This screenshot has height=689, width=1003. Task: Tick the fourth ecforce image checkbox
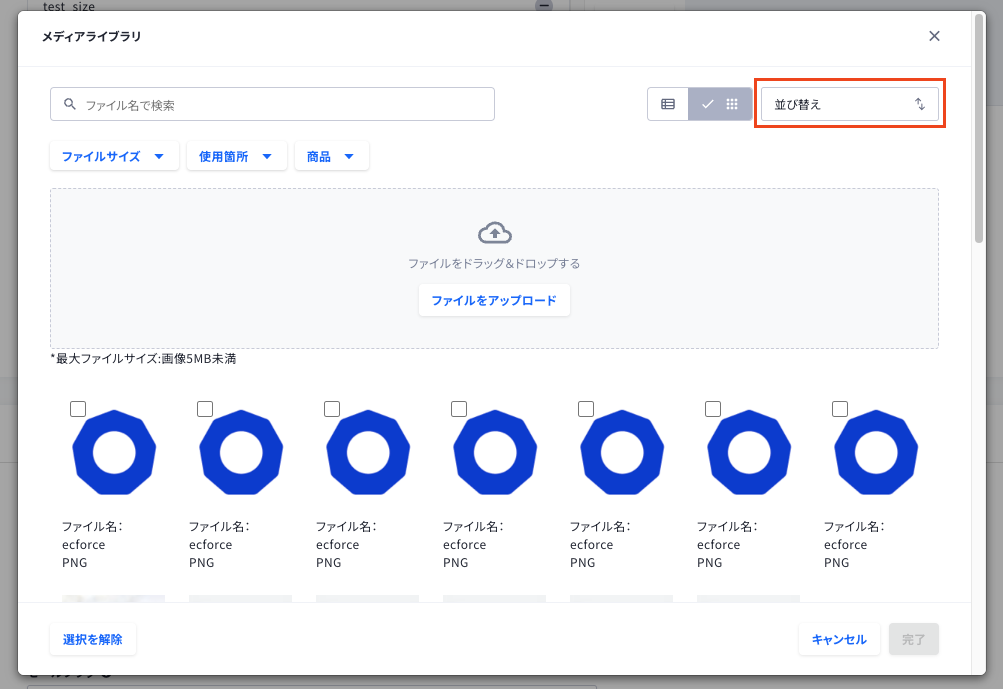click(x=459, y=409)
